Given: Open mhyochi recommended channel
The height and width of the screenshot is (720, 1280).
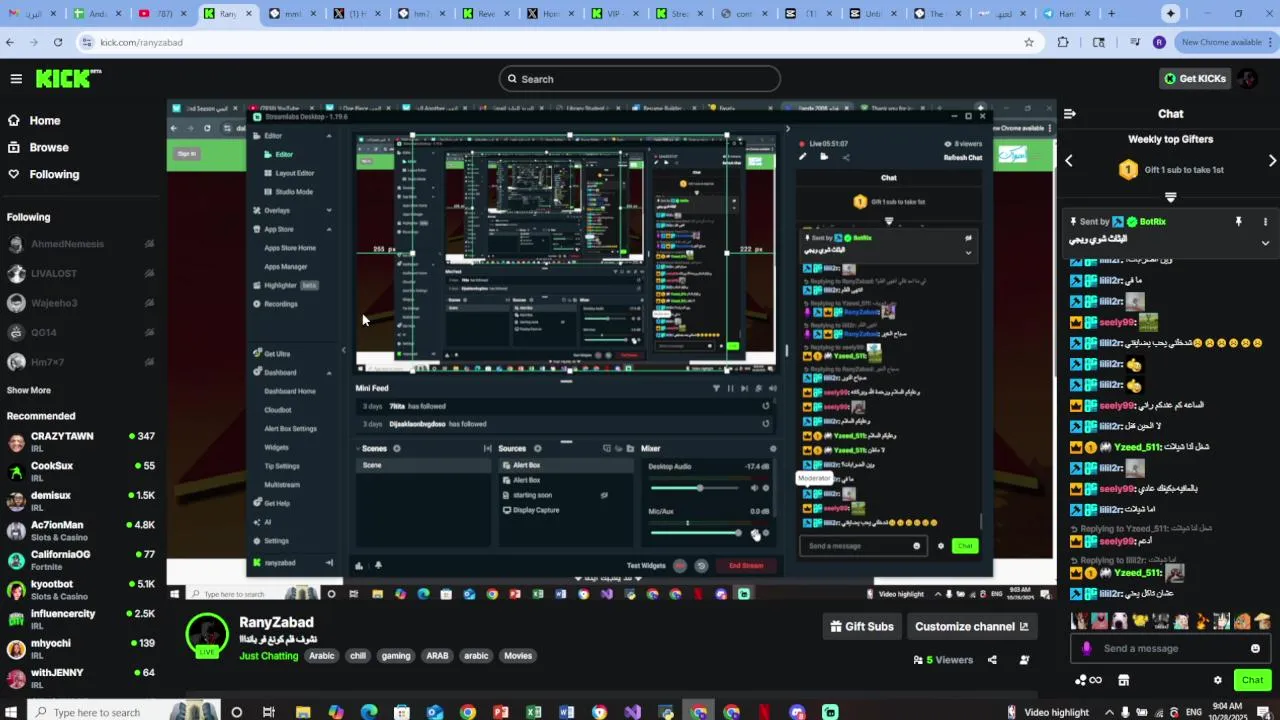Looking at the screenshot, I should pos(80,649).
